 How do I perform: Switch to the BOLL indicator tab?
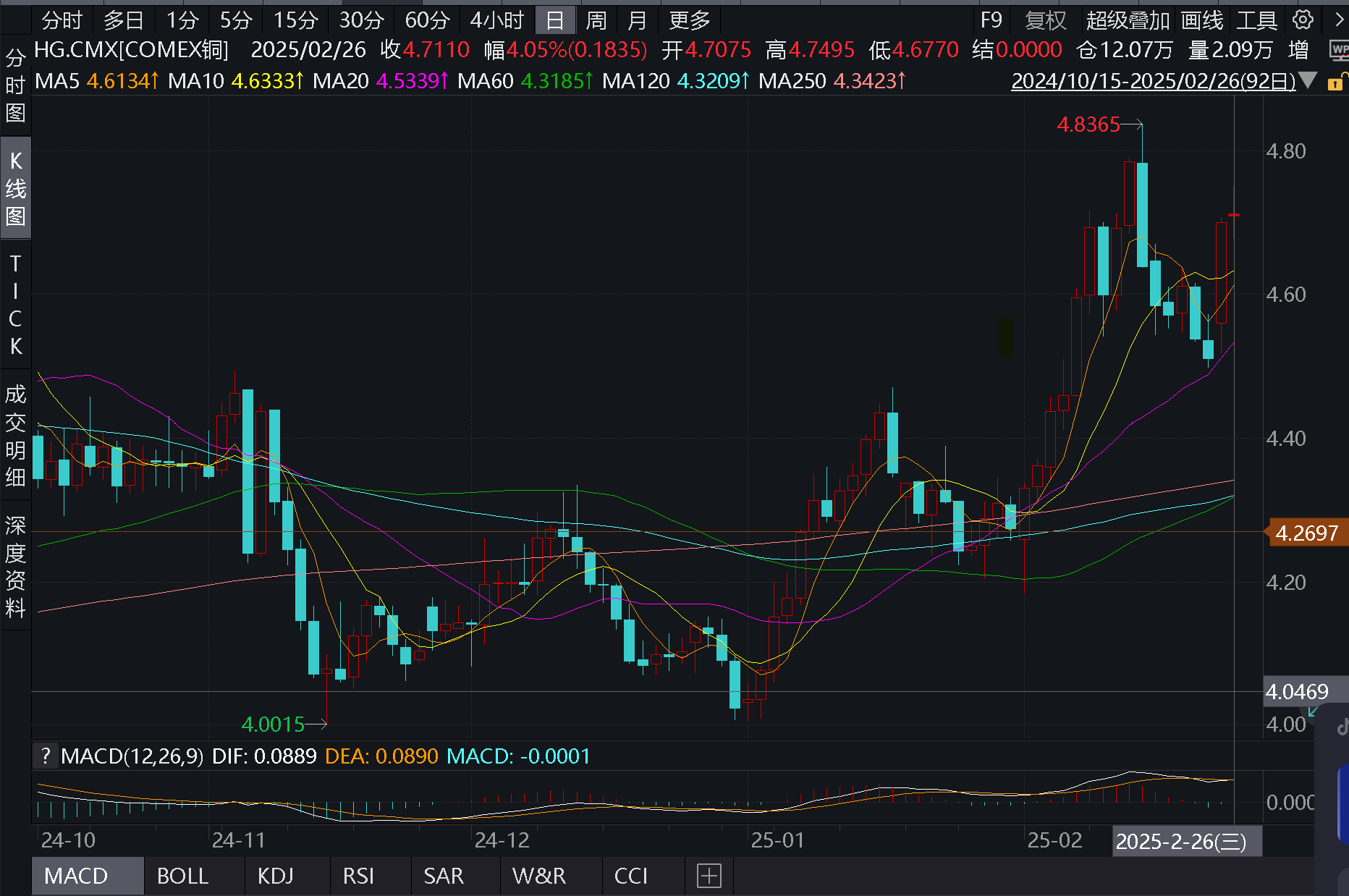(x=182, y=876)
